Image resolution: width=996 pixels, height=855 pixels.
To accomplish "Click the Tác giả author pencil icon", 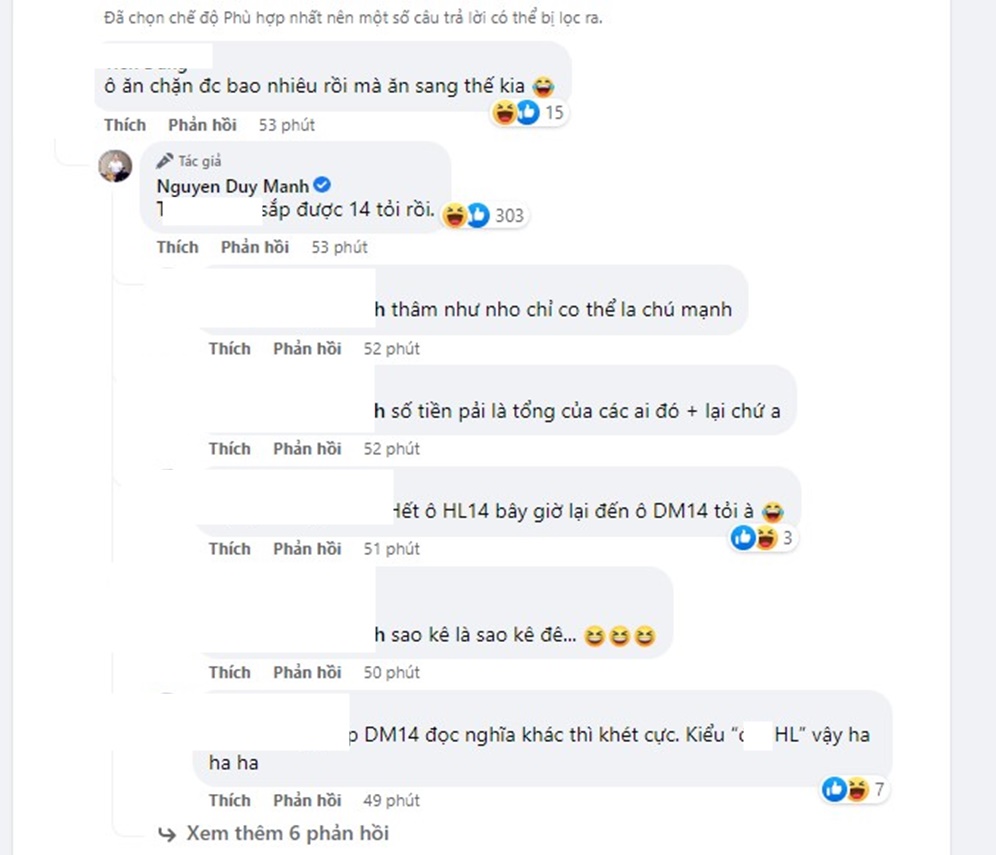I will click(165, 160).
